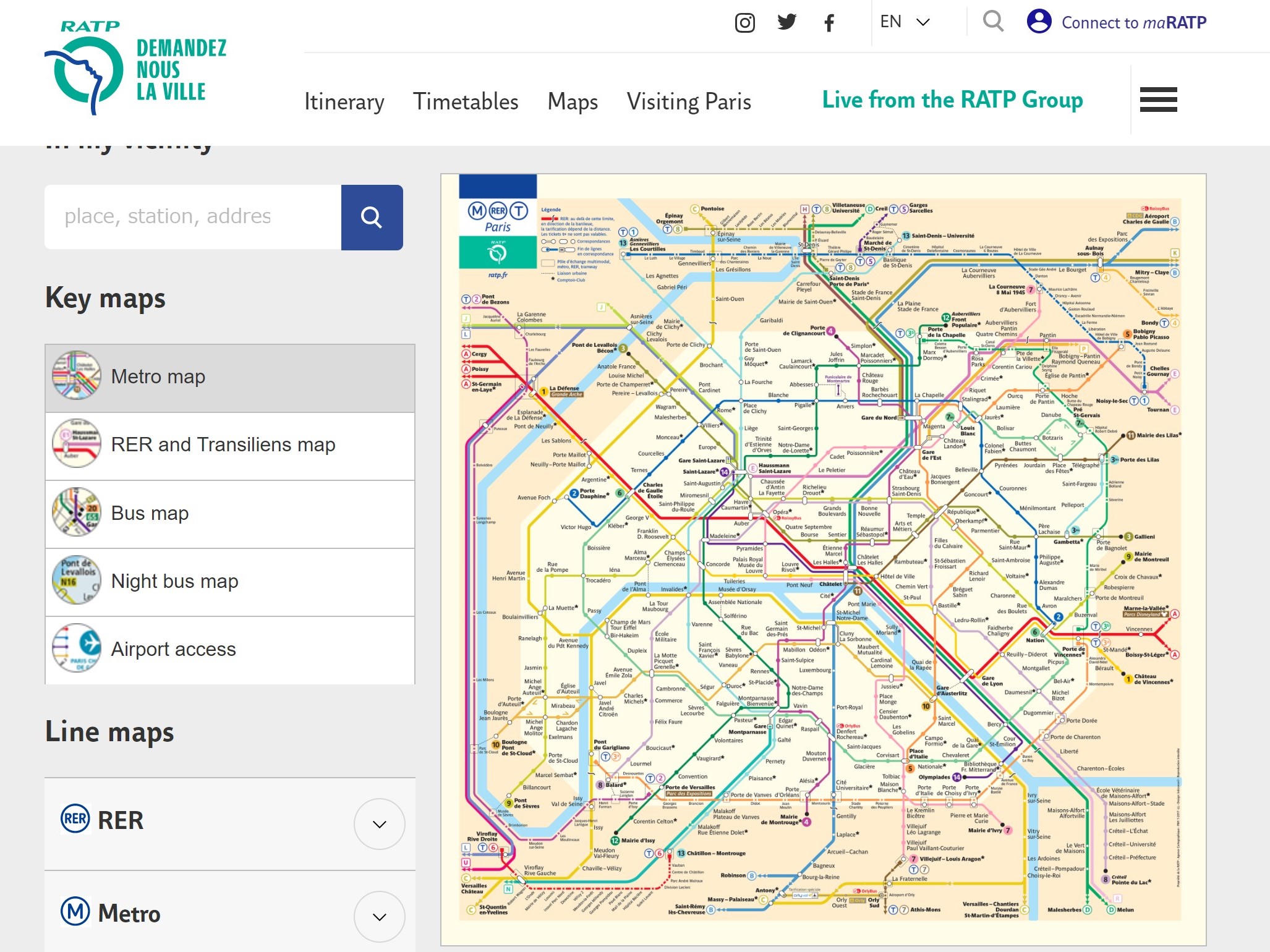This screenshot has height=952, width=1270.
Task: Click the RER and Transiliens map thumbnail
Action: coord(77,444)
